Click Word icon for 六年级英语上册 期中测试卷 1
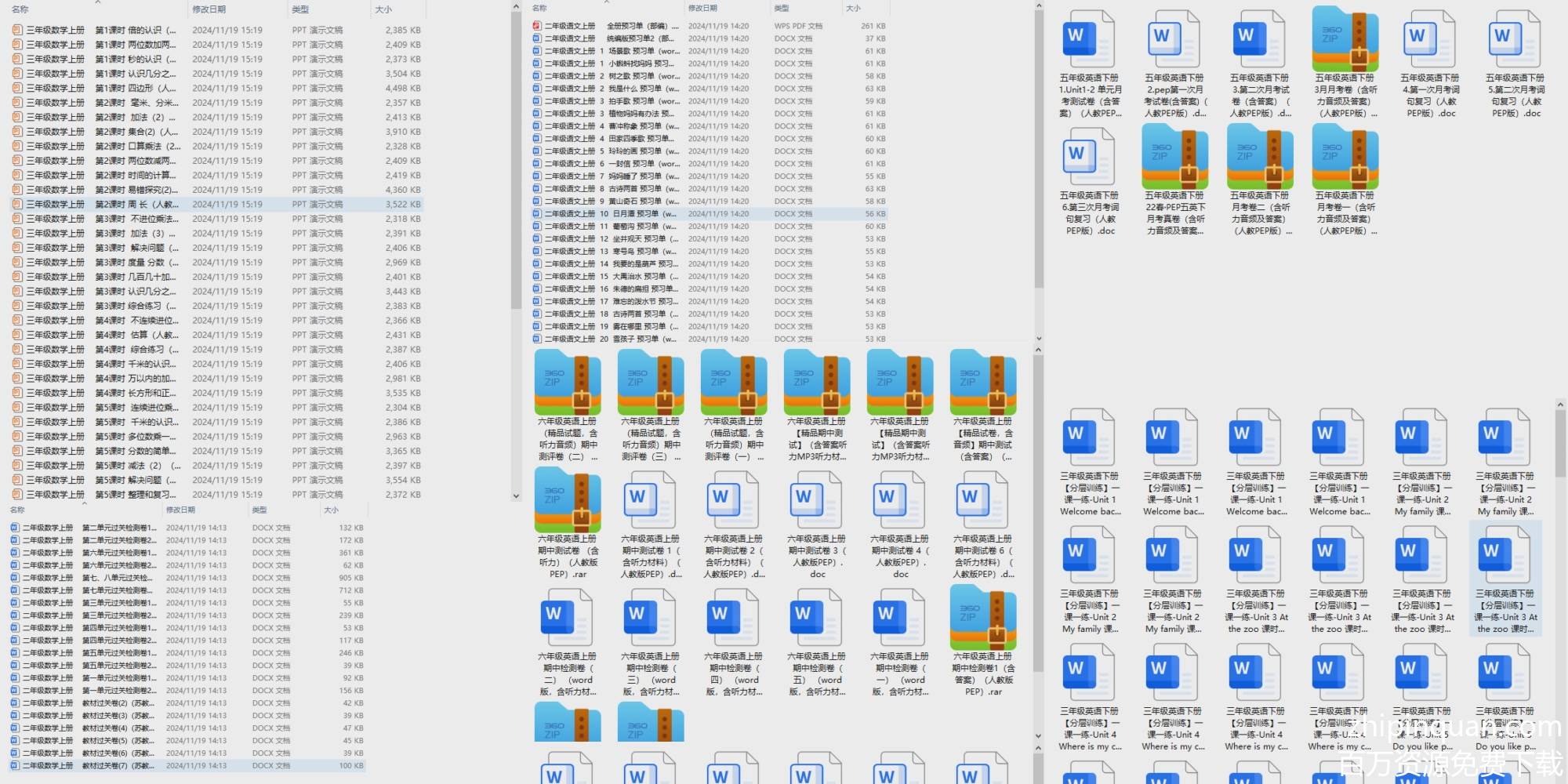This screenshot has width=1568, height=784. click(x=651, y=502)
